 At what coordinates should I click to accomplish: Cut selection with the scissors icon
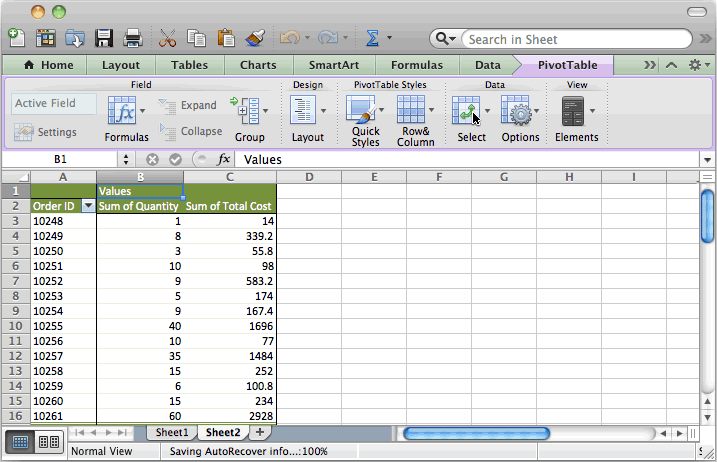[x=167, y=38]
